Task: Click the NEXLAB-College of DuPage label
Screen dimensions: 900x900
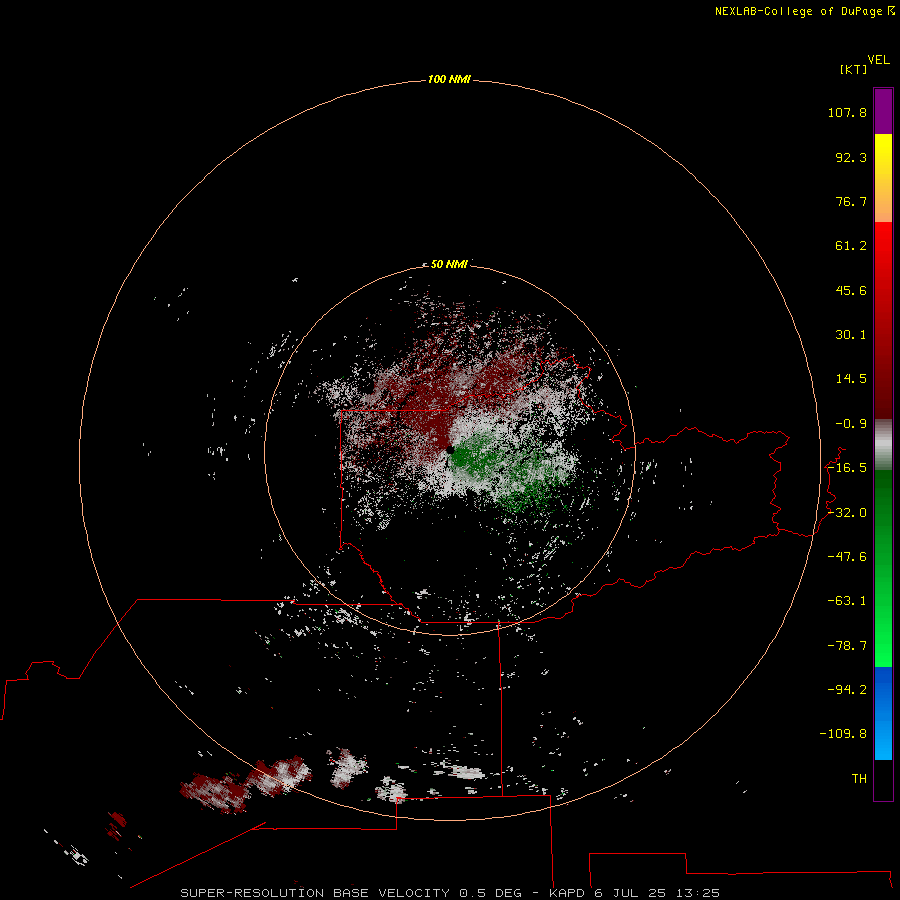Action: pos(804,11)
